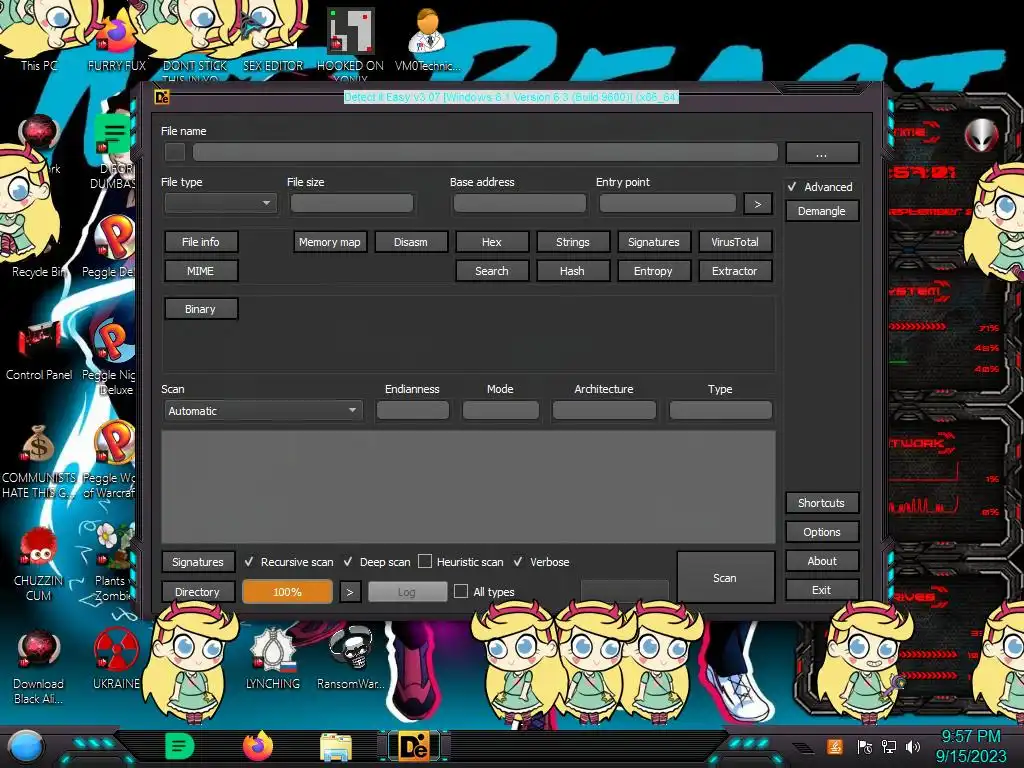Open the RansomWar skull desktop icon
The image size is (1024, 768).
point(351,658)
